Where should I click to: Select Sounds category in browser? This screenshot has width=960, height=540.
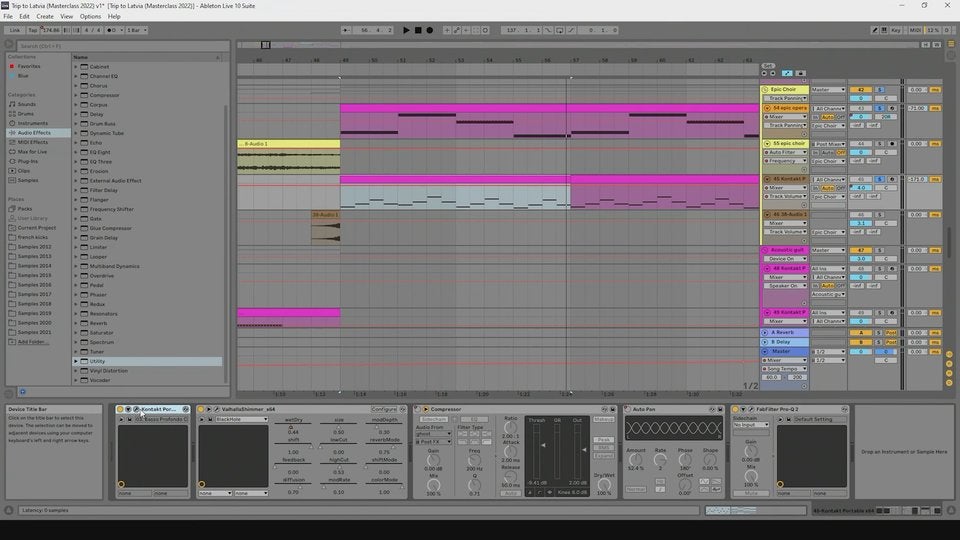[x=26, y=104]
